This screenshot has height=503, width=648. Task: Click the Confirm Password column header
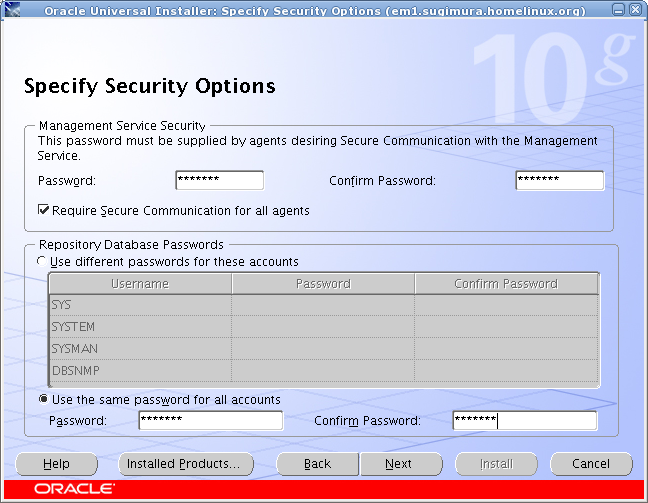506,284
